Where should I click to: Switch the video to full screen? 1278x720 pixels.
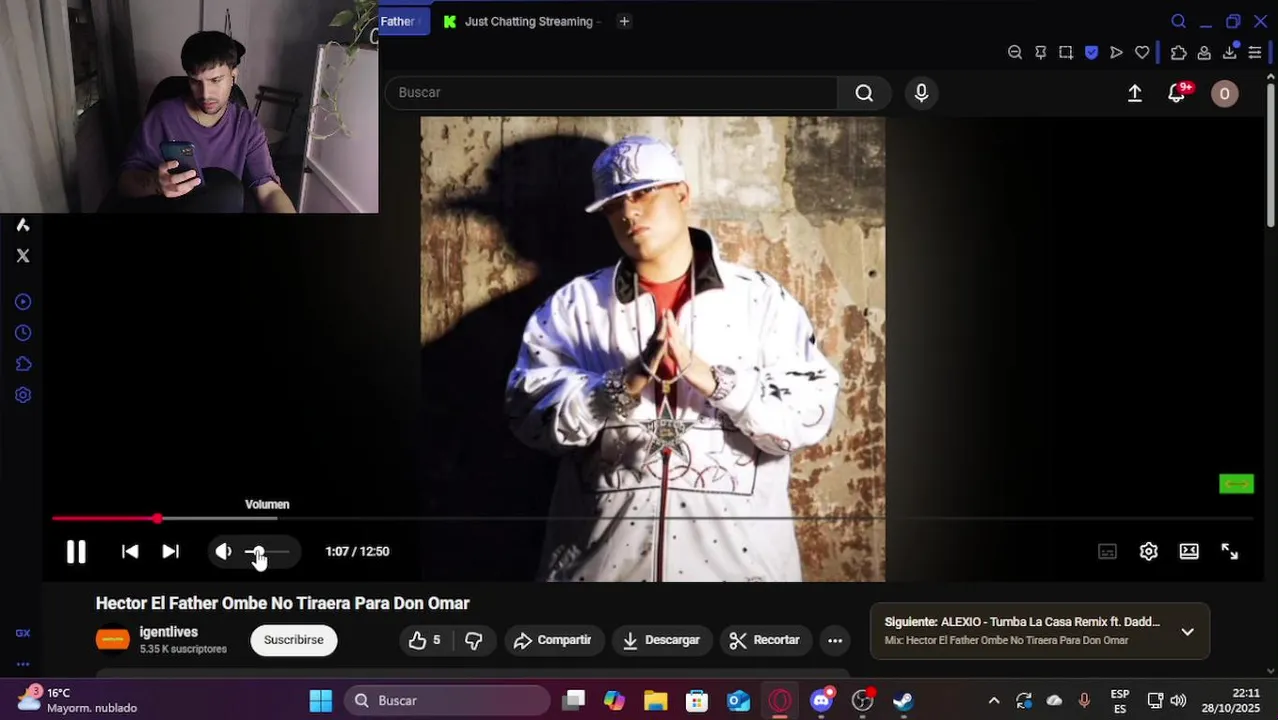[x=1230, y=551]
